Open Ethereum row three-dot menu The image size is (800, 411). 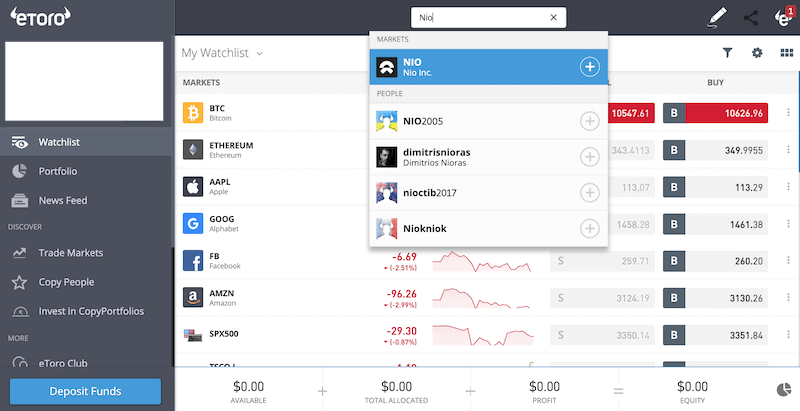click(788, 150)
